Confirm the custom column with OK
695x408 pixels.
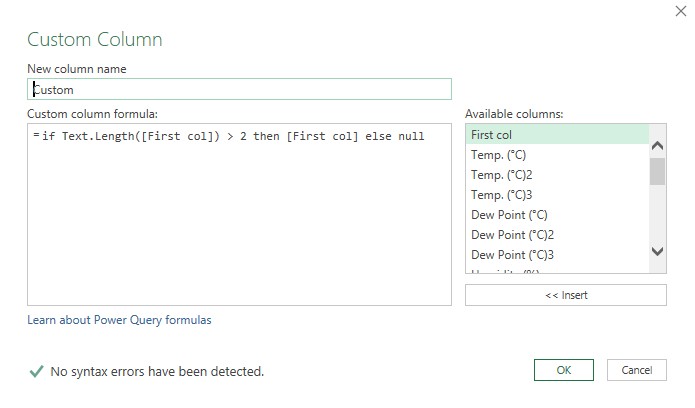(564, 370)
